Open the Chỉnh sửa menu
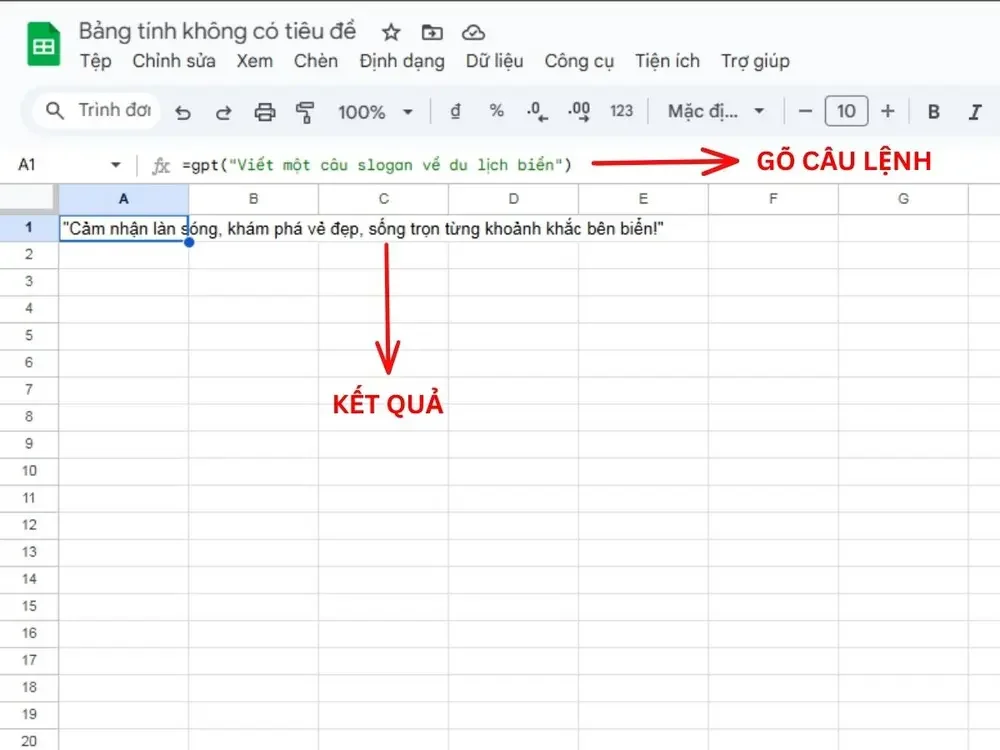The image size is (1000, 750). coord(173,61)
